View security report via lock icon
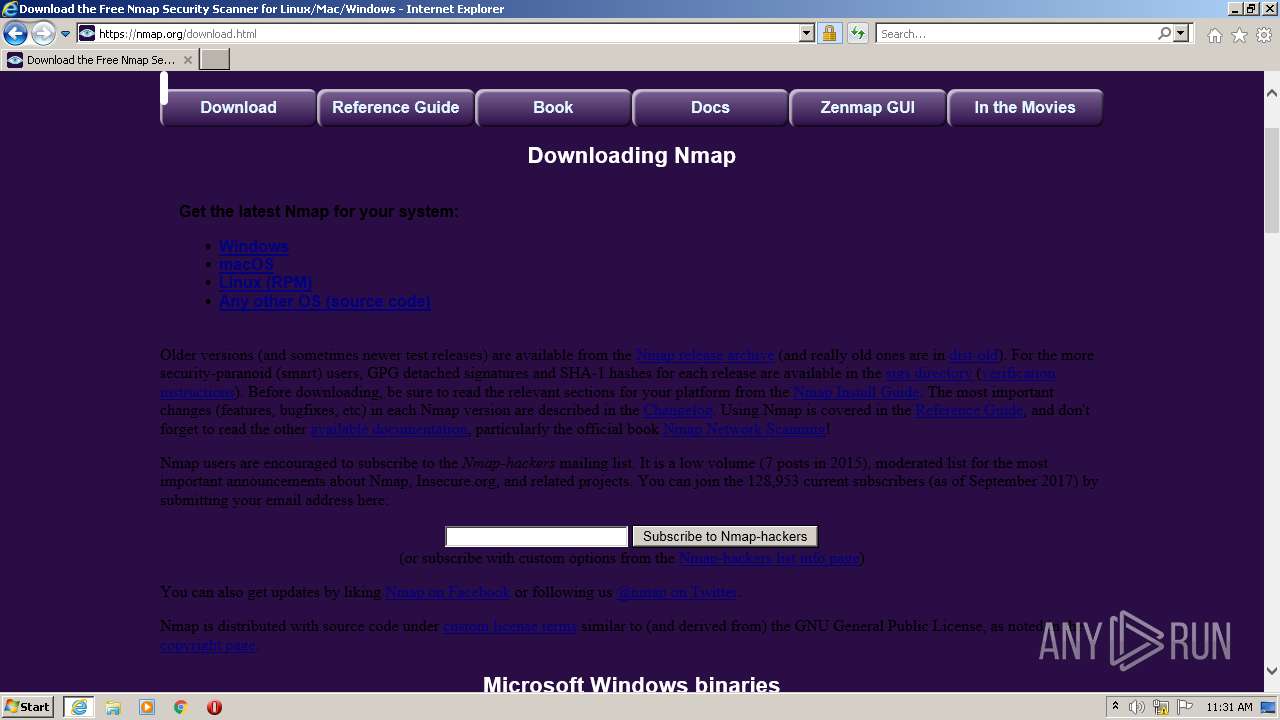1280x720 pixels. pyautogui.click(x=829, y=34)
